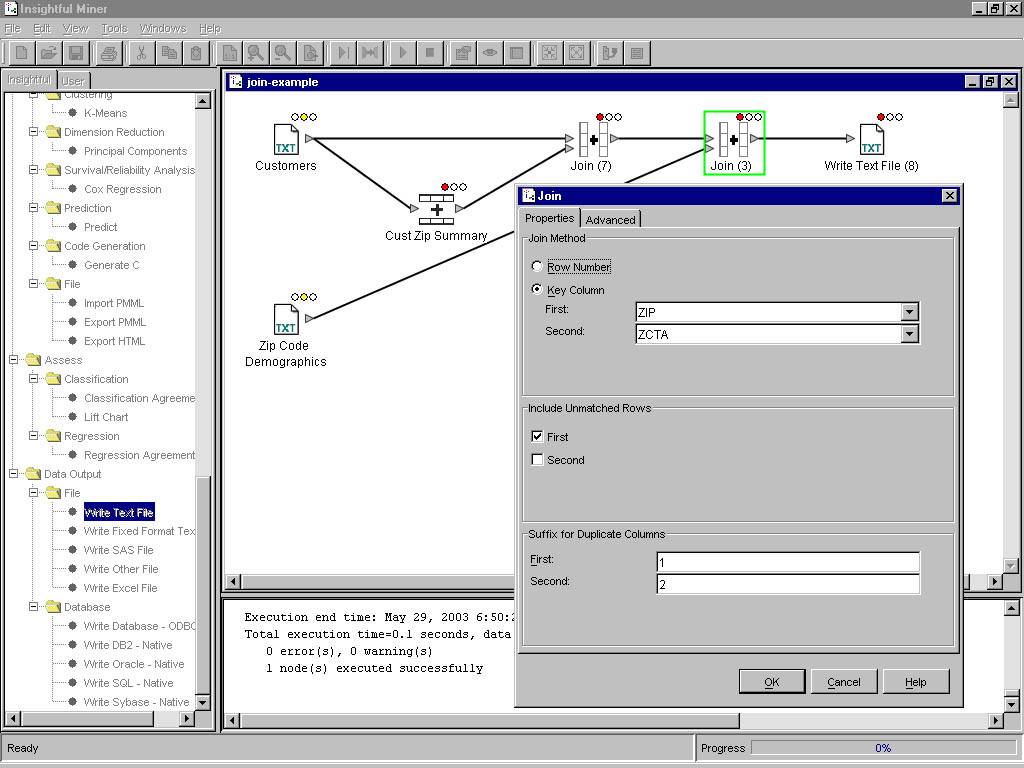Click the Paste clipboard toolbar icon
This screenshot has width=1024, height=768.
196,53
